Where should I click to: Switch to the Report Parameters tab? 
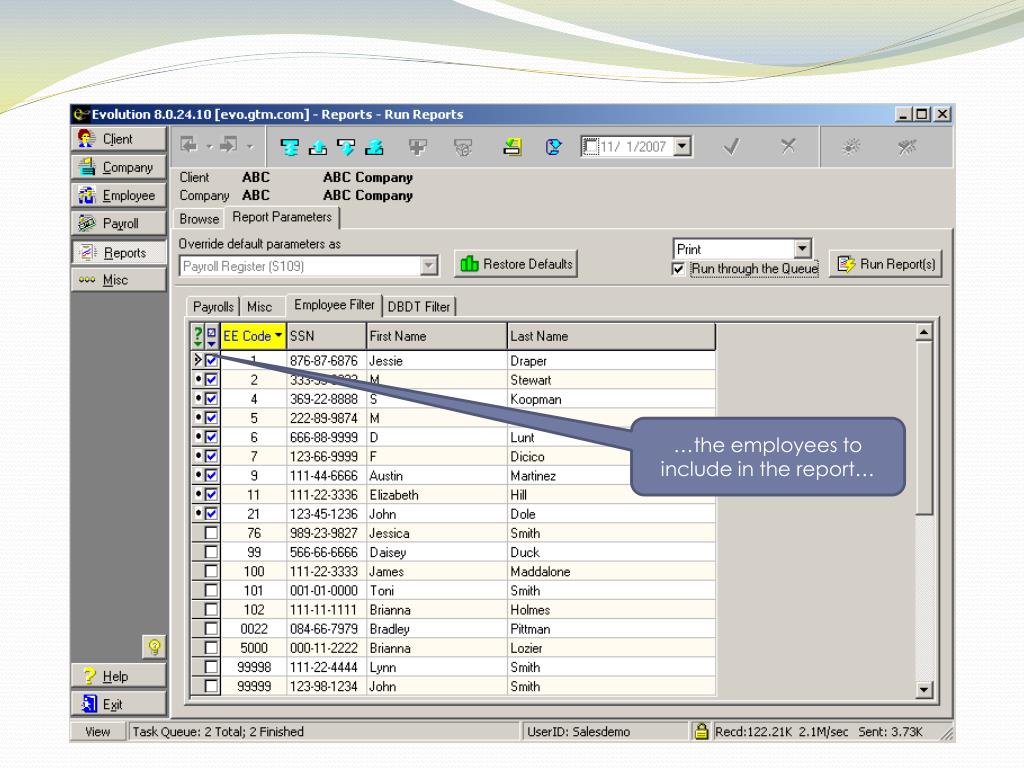pyautogui.click(x=282, y=217)
